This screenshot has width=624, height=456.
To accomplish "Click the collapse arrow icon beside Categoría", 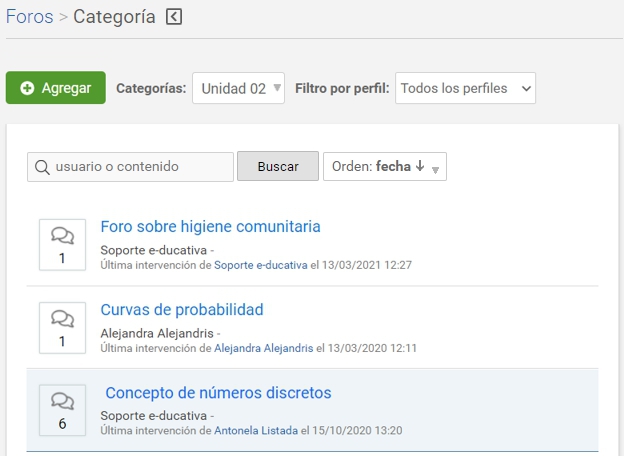I will (174, 17).
